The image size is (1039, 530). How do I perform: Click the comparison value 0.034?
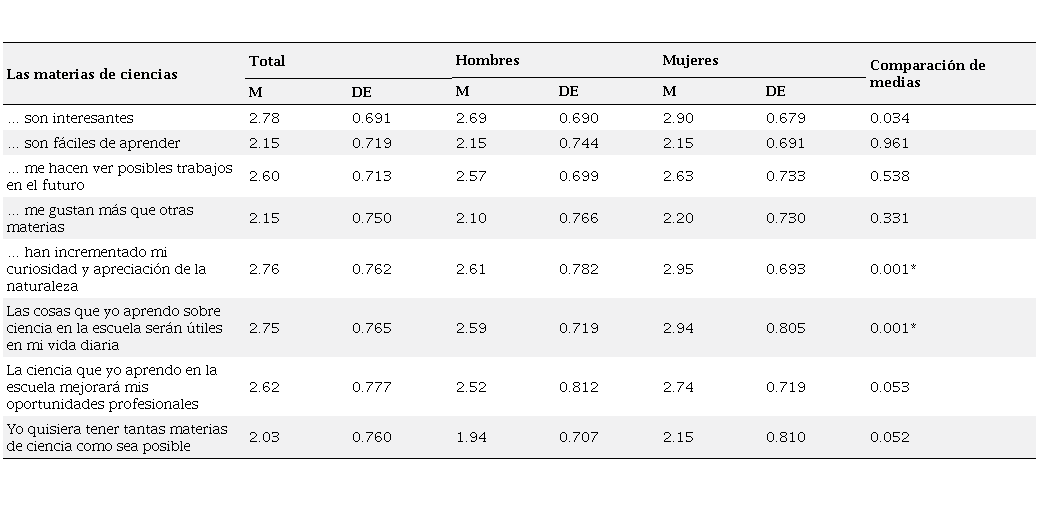coord(889,118)
